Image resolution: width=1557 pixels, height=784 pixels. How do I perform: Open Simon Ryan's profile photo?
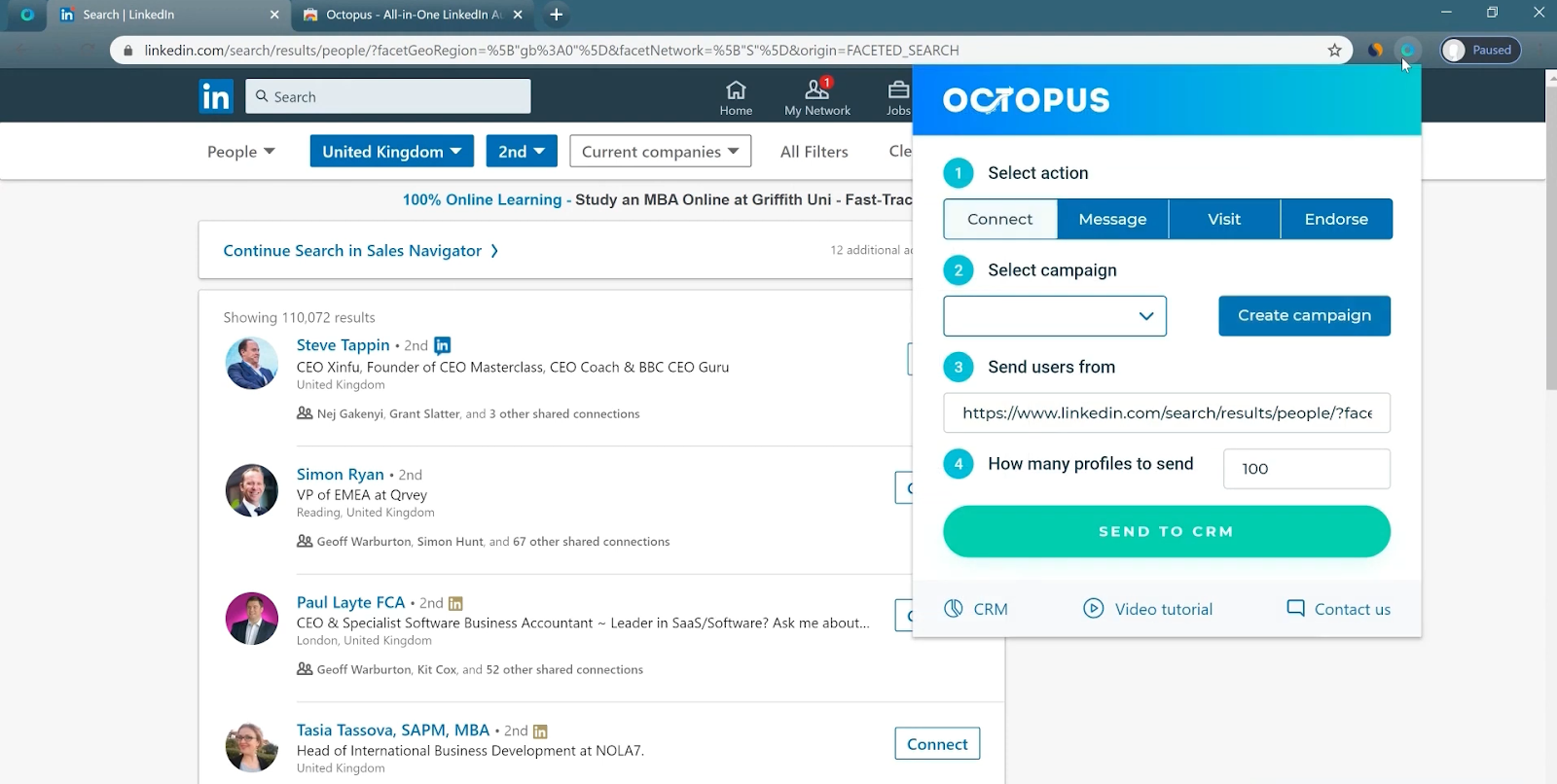click(252, 490)
